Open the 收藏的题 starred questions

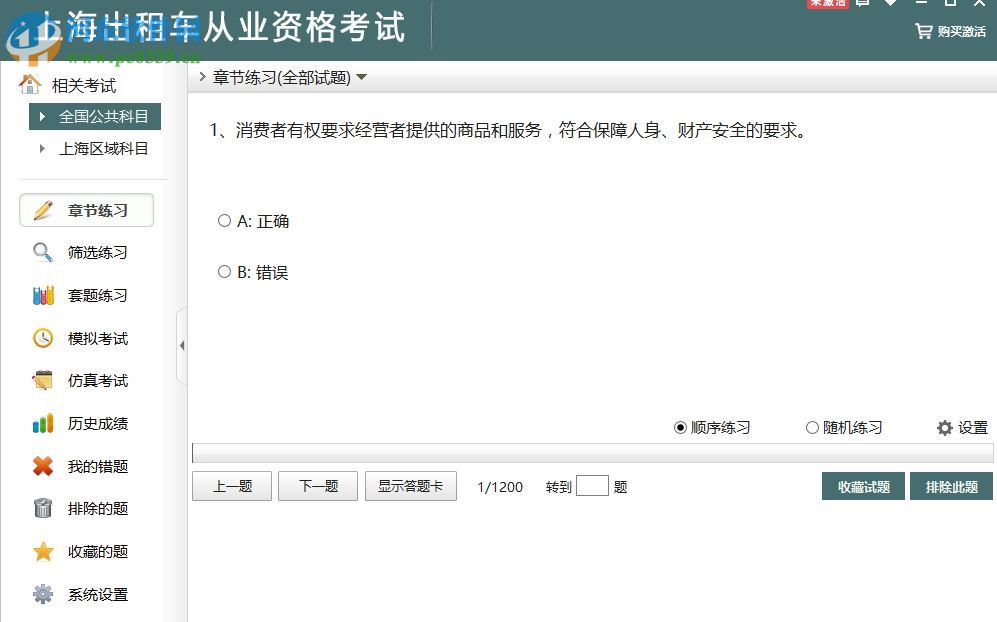97,551
